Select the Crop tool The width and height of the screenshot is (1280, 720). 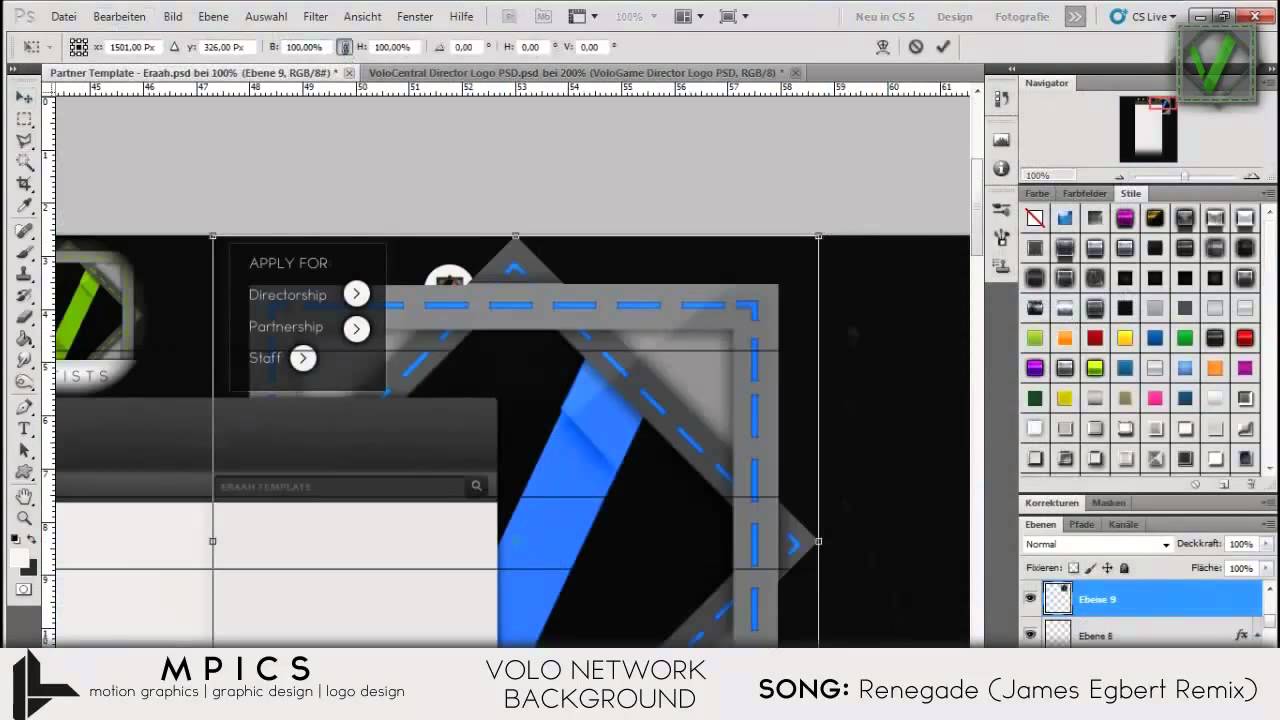tap(24, 184)
